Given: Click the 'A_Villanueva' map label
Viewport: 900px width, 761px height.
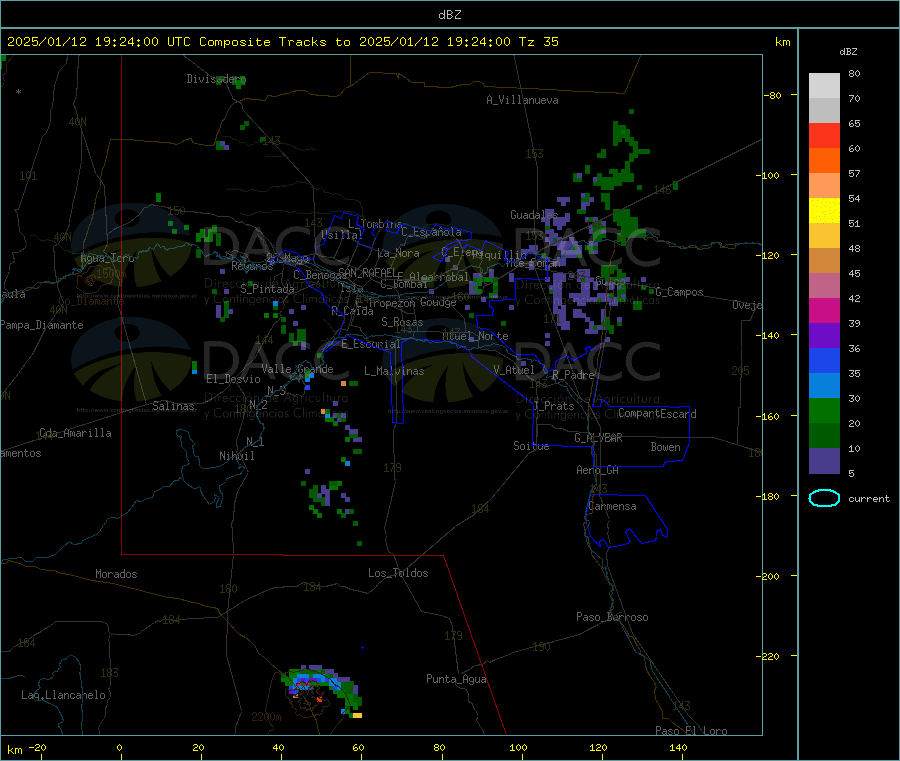Looking at the screenshot, I should 522,100.
